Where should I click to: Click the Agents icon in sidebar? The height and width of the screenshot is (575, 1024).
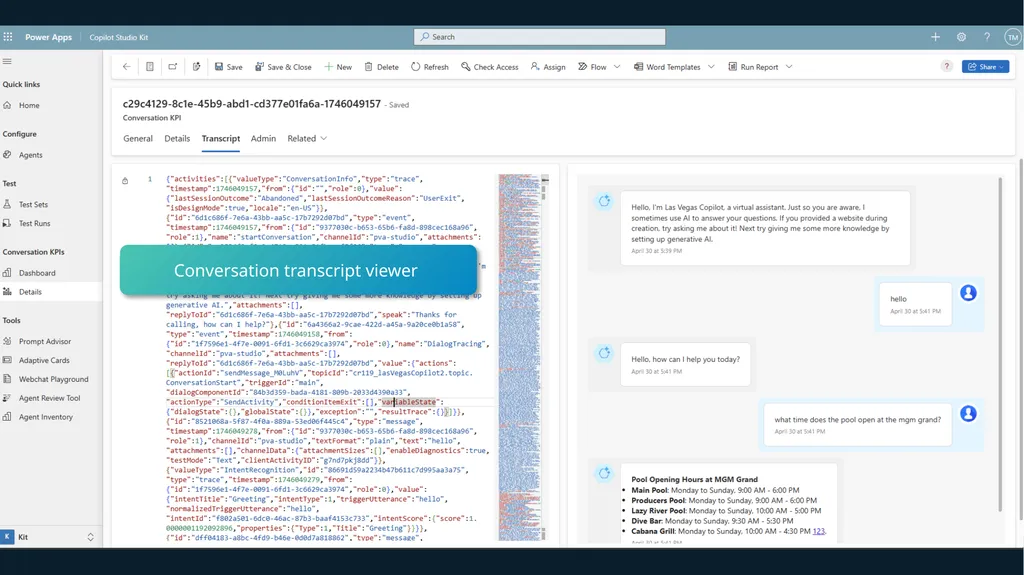point(7,155)
